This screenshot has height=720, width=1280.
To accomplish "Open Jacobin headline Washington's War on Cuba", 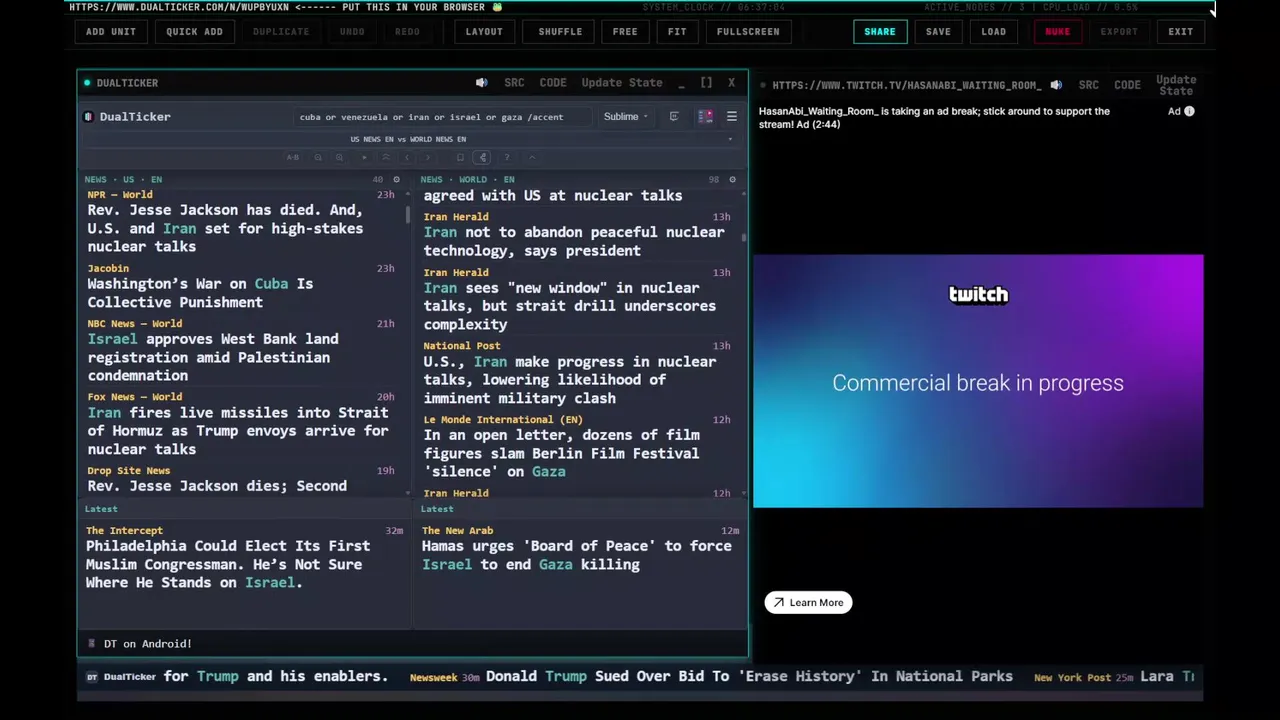I will click(x=200, y=293).
